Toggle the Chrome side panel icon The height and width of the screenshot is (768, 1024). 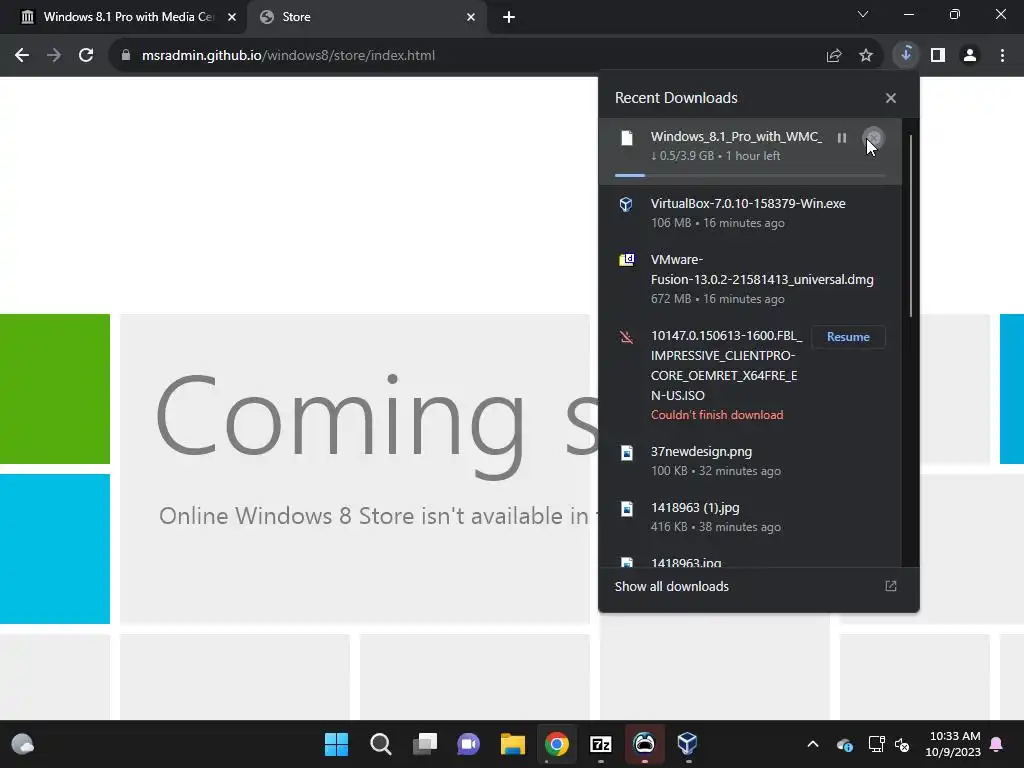coord(938,56)
